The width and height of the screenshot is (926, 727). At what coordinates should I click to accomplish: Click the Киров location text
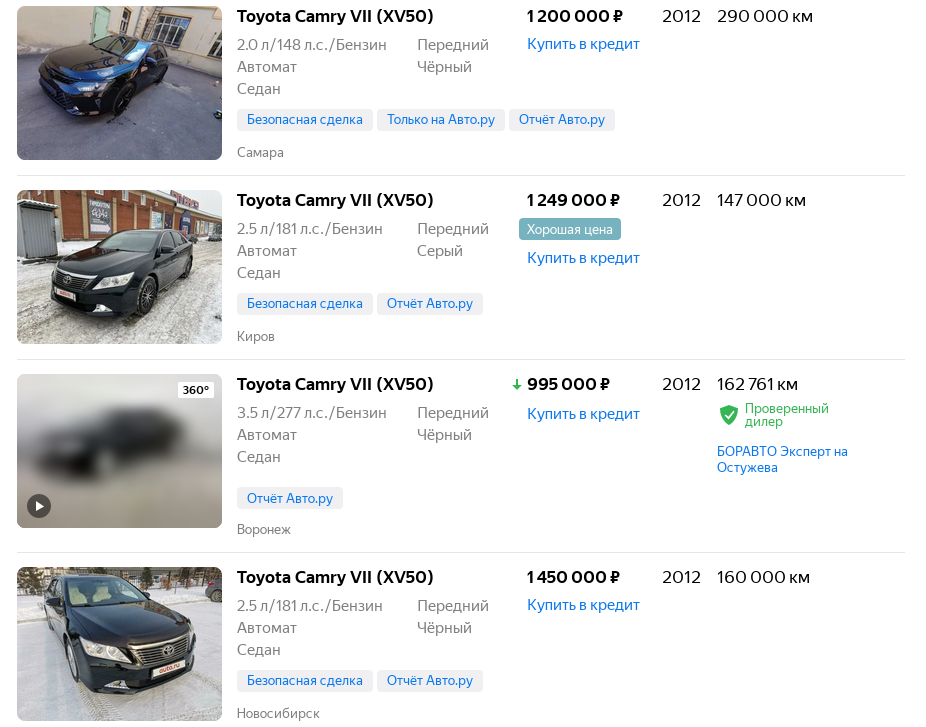(256, 337)
